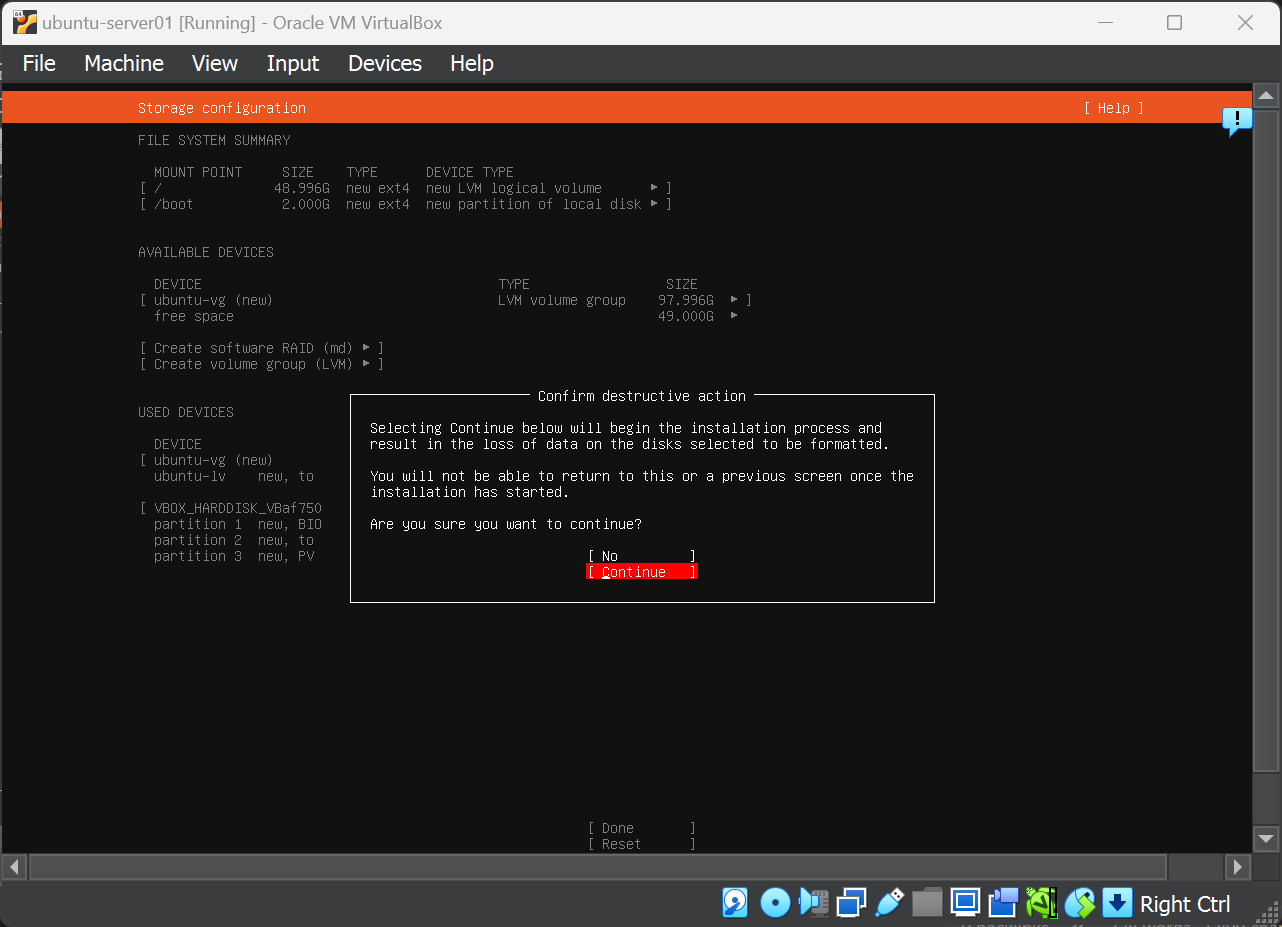Choose No in the destructive action dialog
The image size is (1282, 927).
pyautogui.click(x=641, y=556)
